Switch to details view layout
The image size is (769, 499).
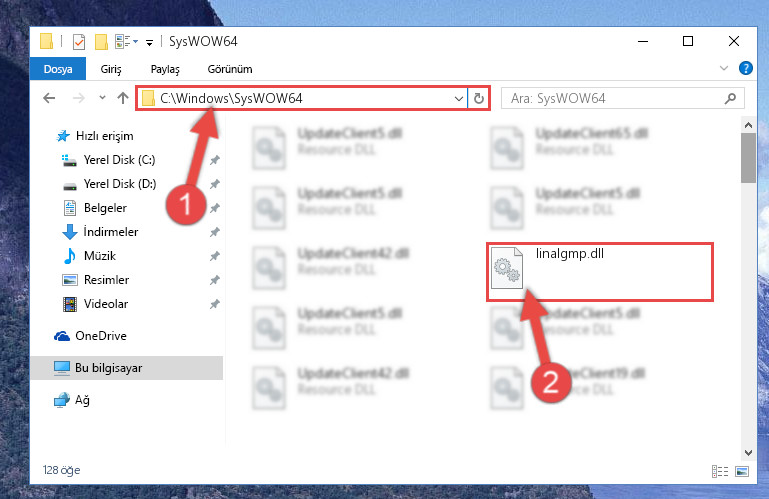click(x=720, y=471)
